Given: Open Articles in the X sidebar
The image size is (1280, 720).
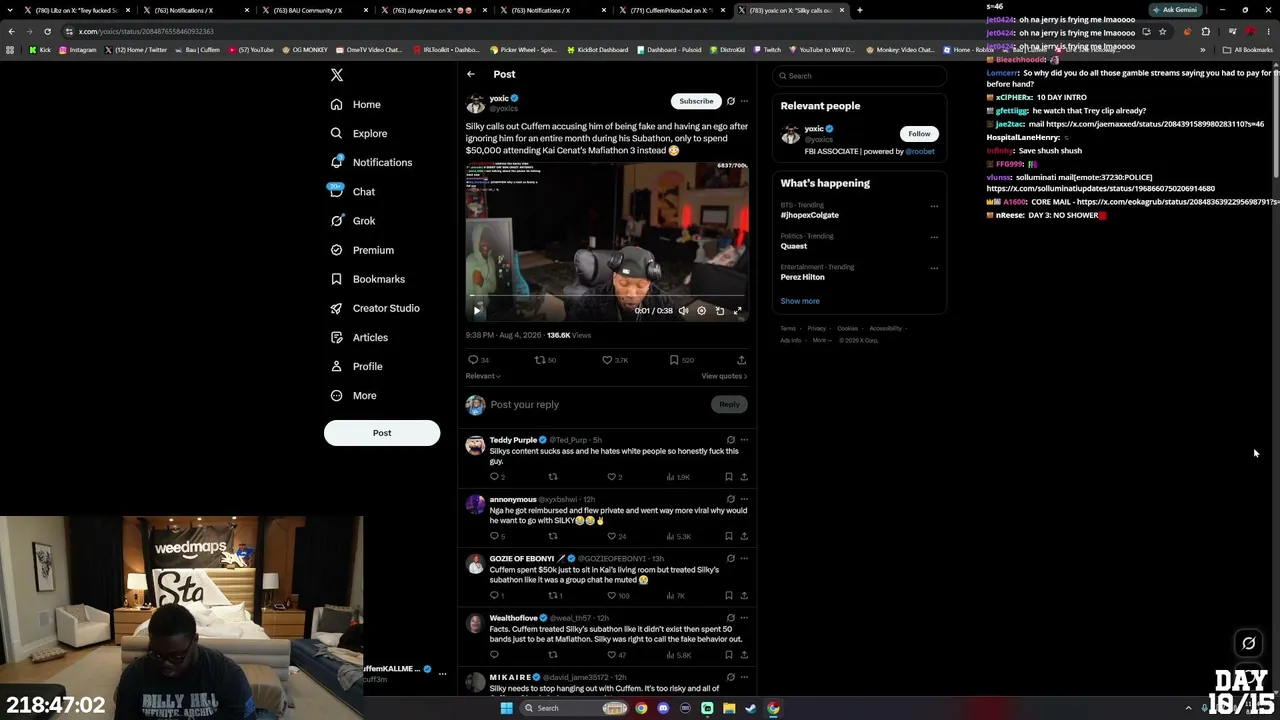Looking at the screenshot, I should pos(358,337).
